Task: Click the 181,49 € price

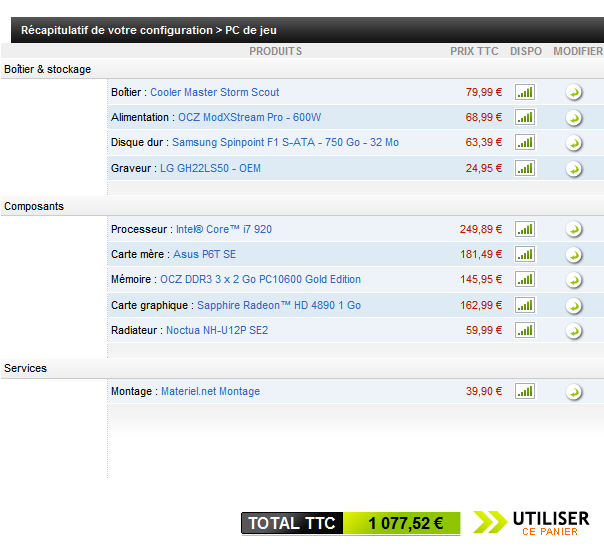Action: pyautogui.click(x=481, y=254)
